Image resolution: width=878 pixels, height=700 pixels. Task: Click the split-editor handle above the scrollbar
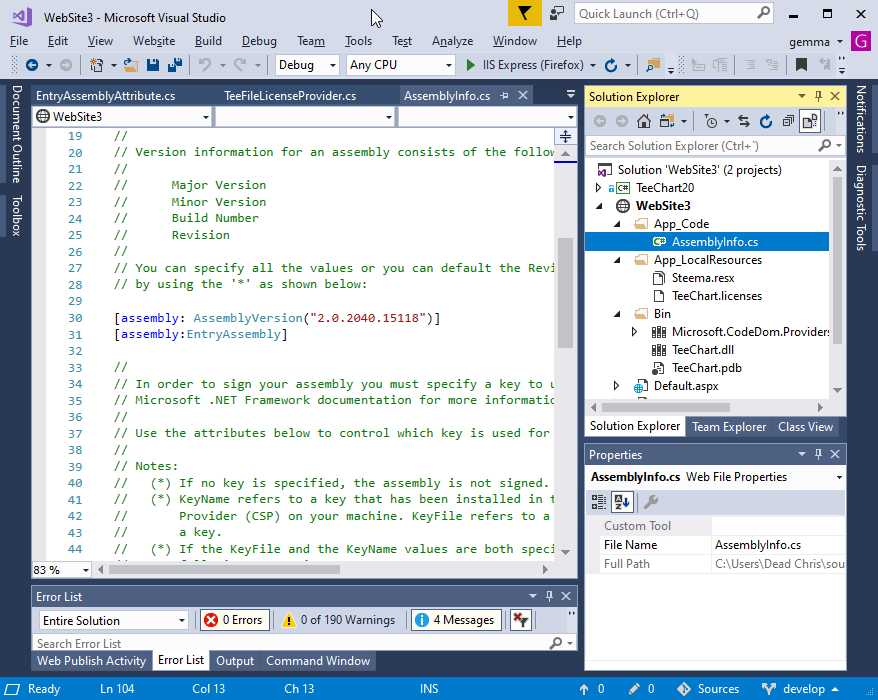[x=566, y=136]
